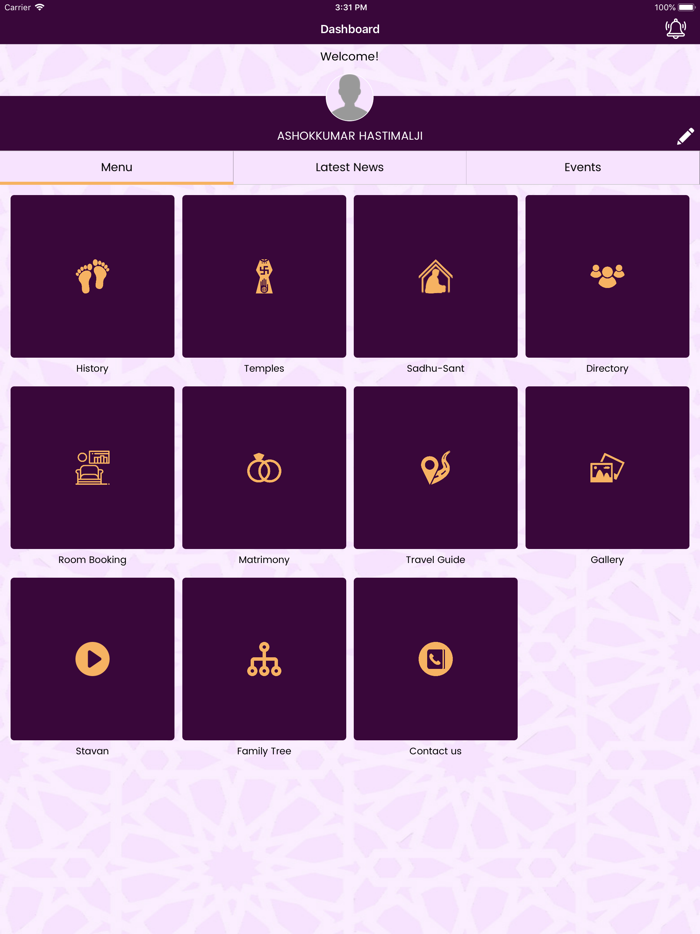700x934 pixels.
Task: Open the Directory people icon
Action: [x=607, y=276]
